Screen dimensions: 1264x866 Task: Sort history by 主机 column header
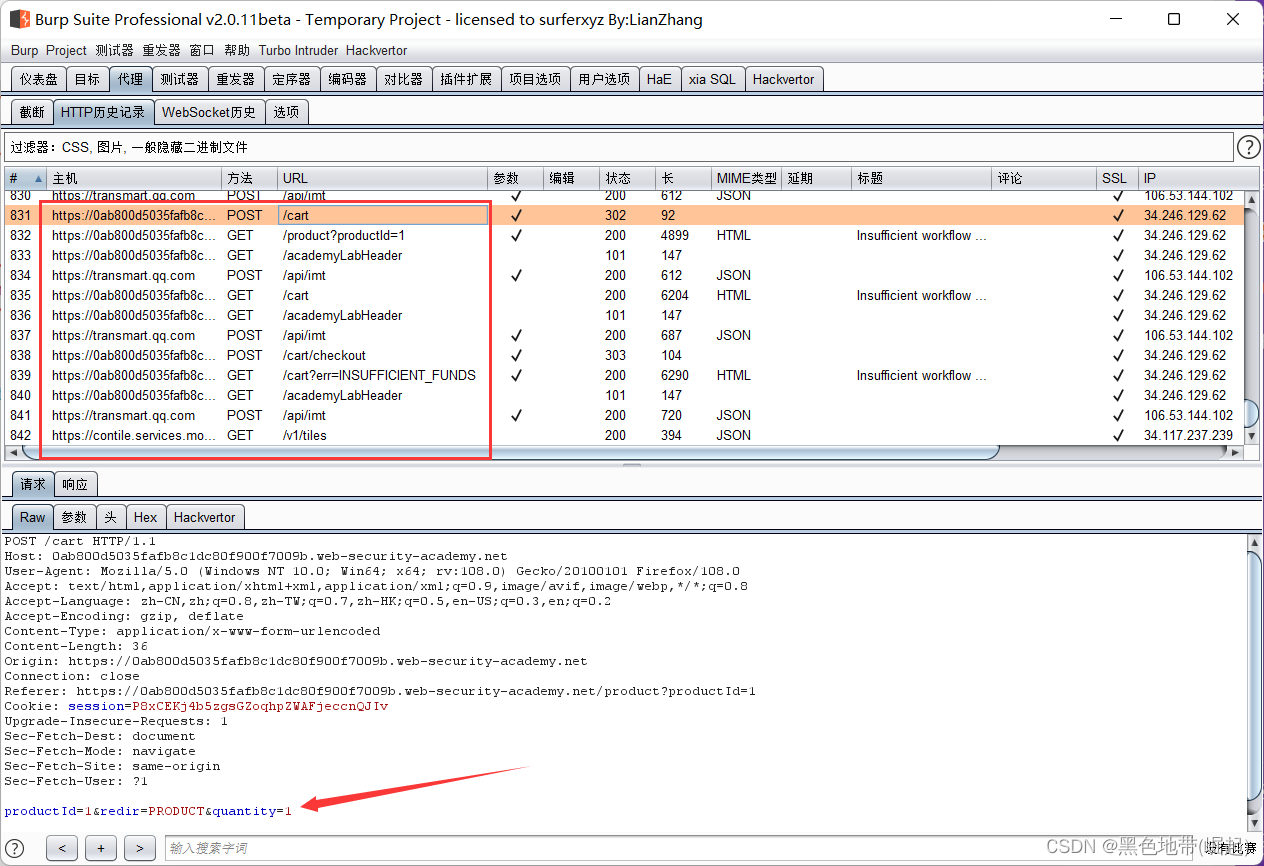[x=135, y=178]
